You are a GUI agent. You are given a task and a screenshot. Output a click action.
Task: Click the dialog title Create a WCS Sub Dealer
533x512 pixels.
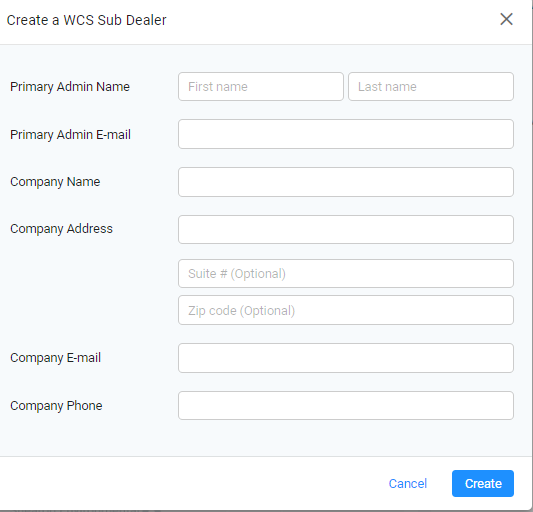[86, 20]
